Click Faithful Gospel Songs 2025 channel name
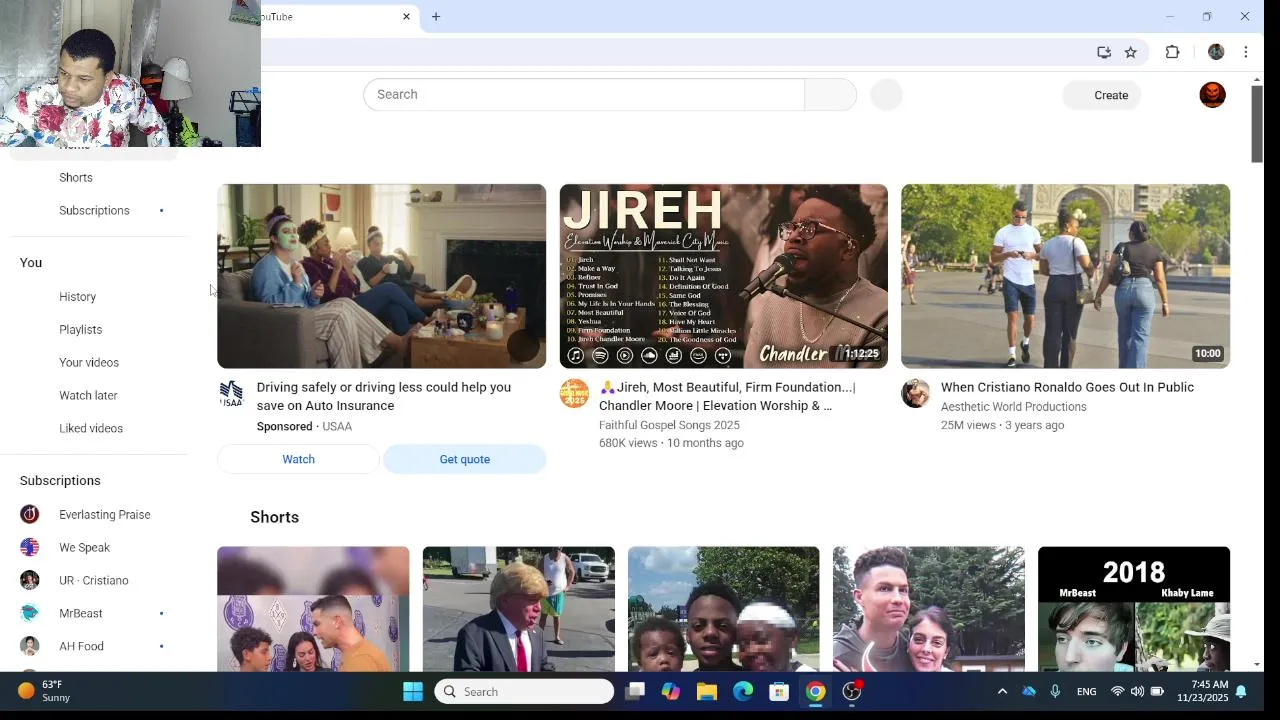The image size is (1280, 720). tap(669, 425)
